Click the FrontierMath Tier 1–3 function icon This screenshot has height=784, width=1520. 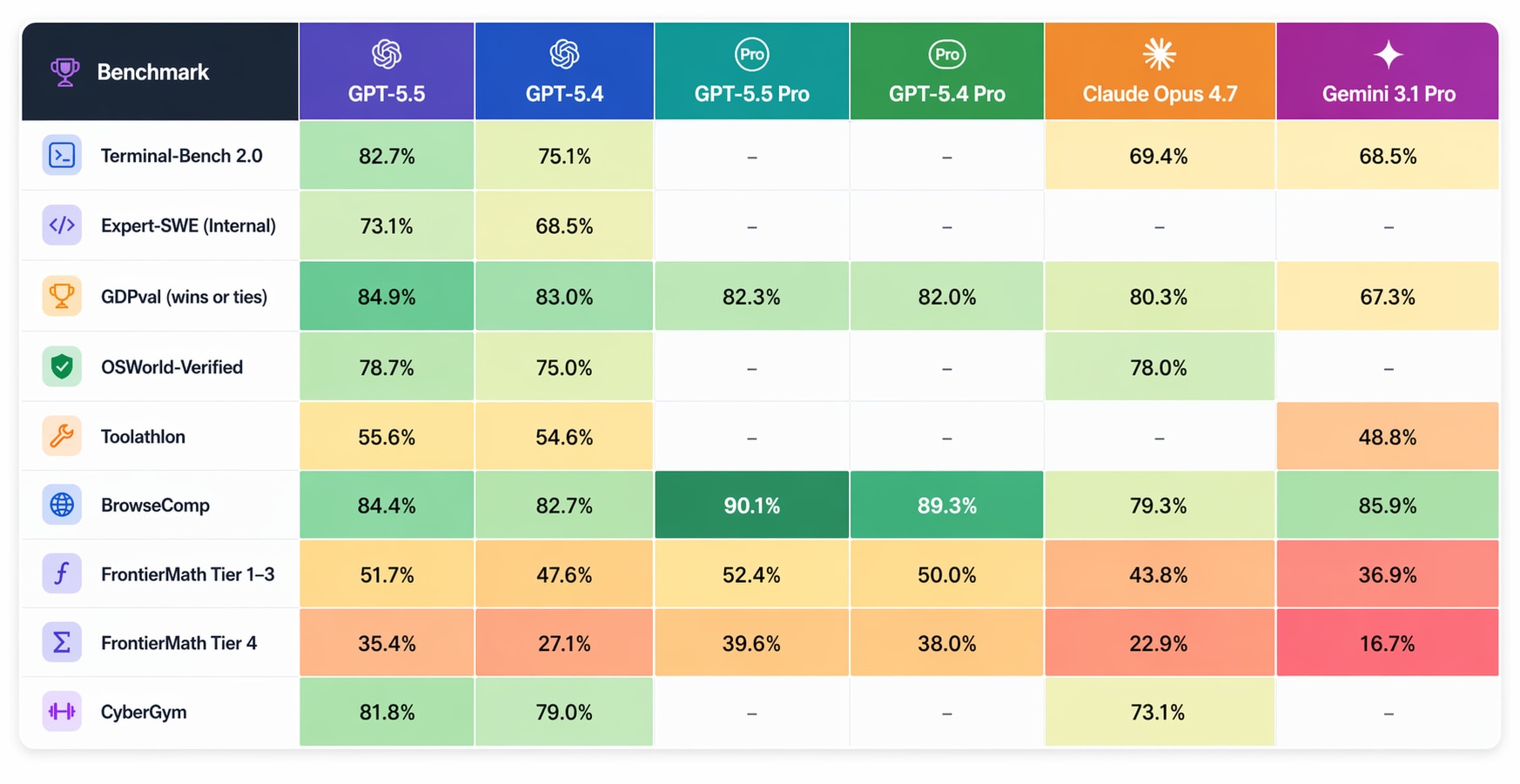(62, 574)
